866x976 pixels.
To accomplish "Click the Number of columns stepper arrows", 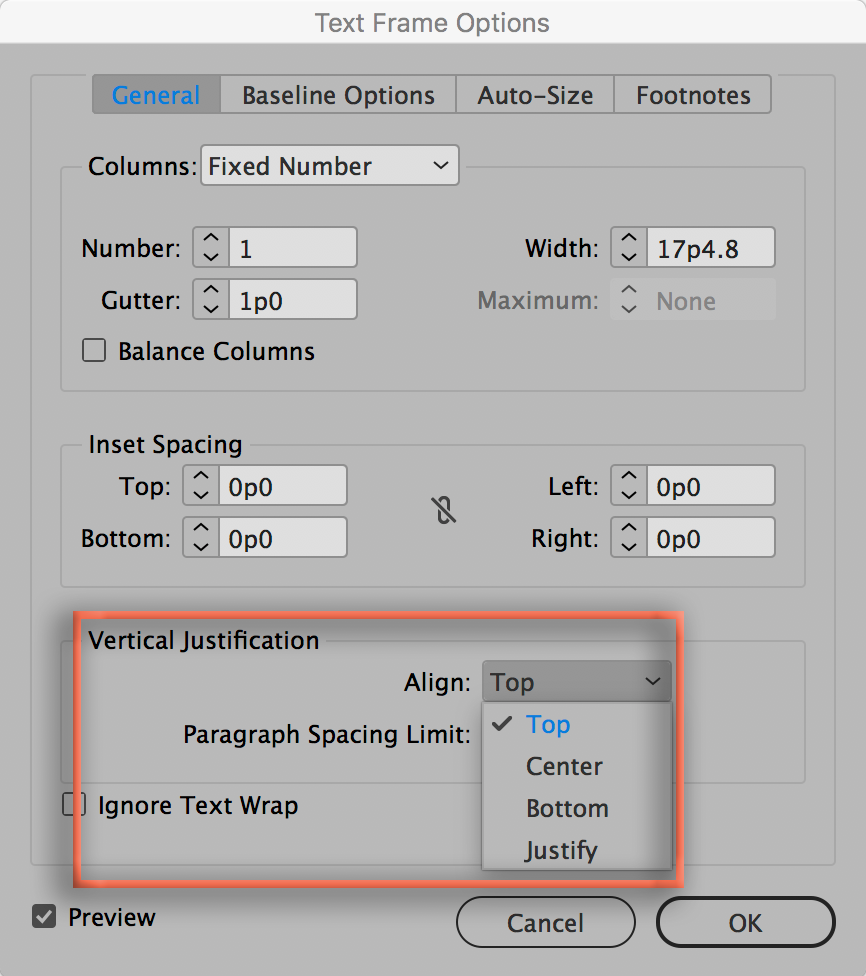I will pos(210,248).
